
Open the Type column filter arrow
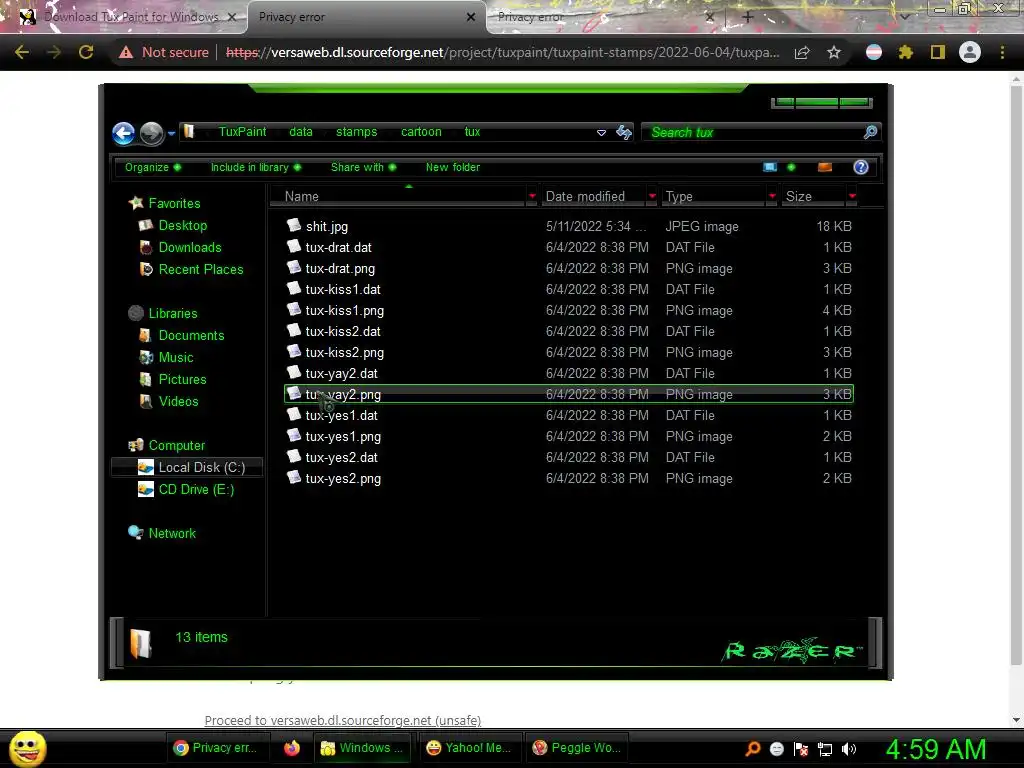[x=773, y=196]
